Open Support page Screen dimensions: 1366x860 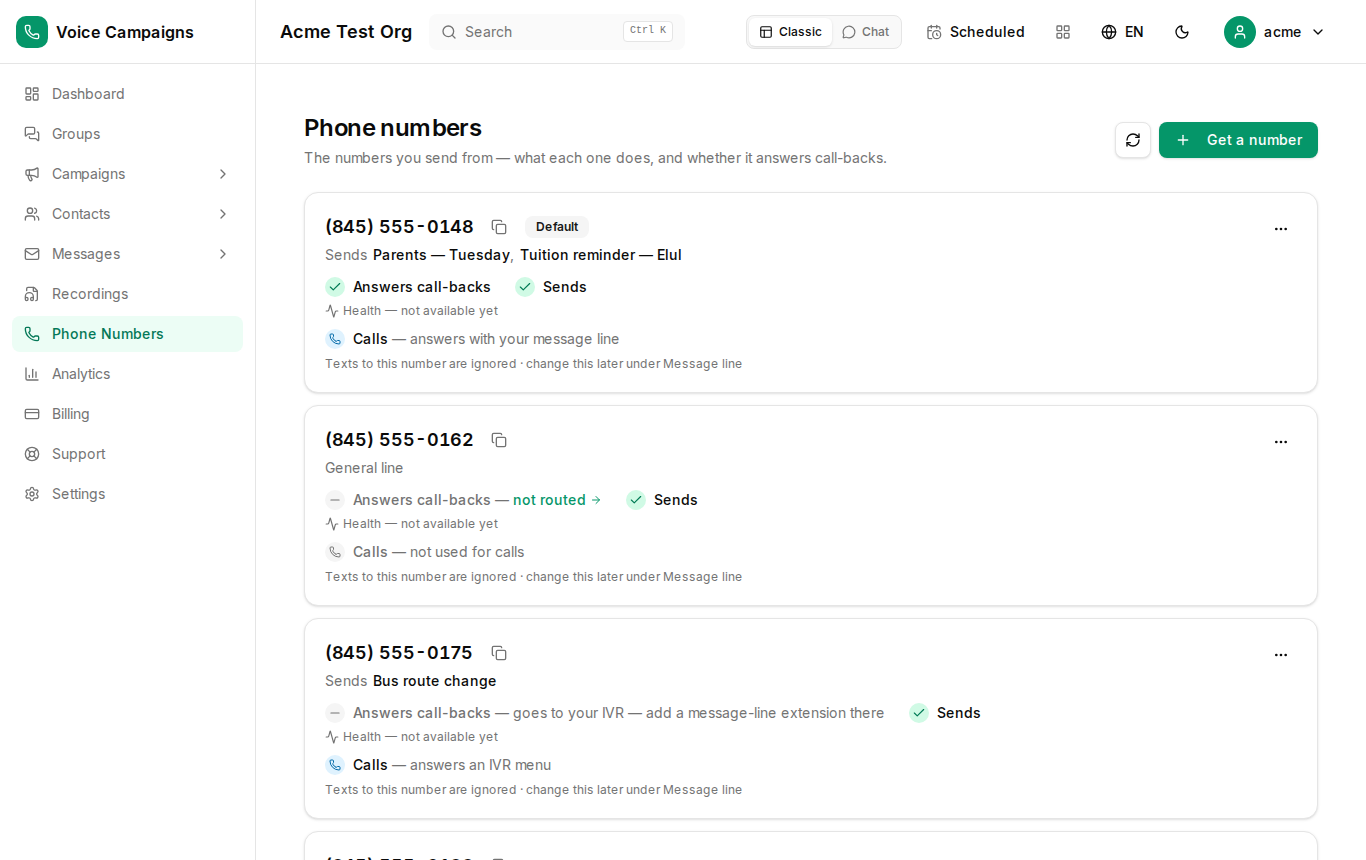(x=127, y=454)
